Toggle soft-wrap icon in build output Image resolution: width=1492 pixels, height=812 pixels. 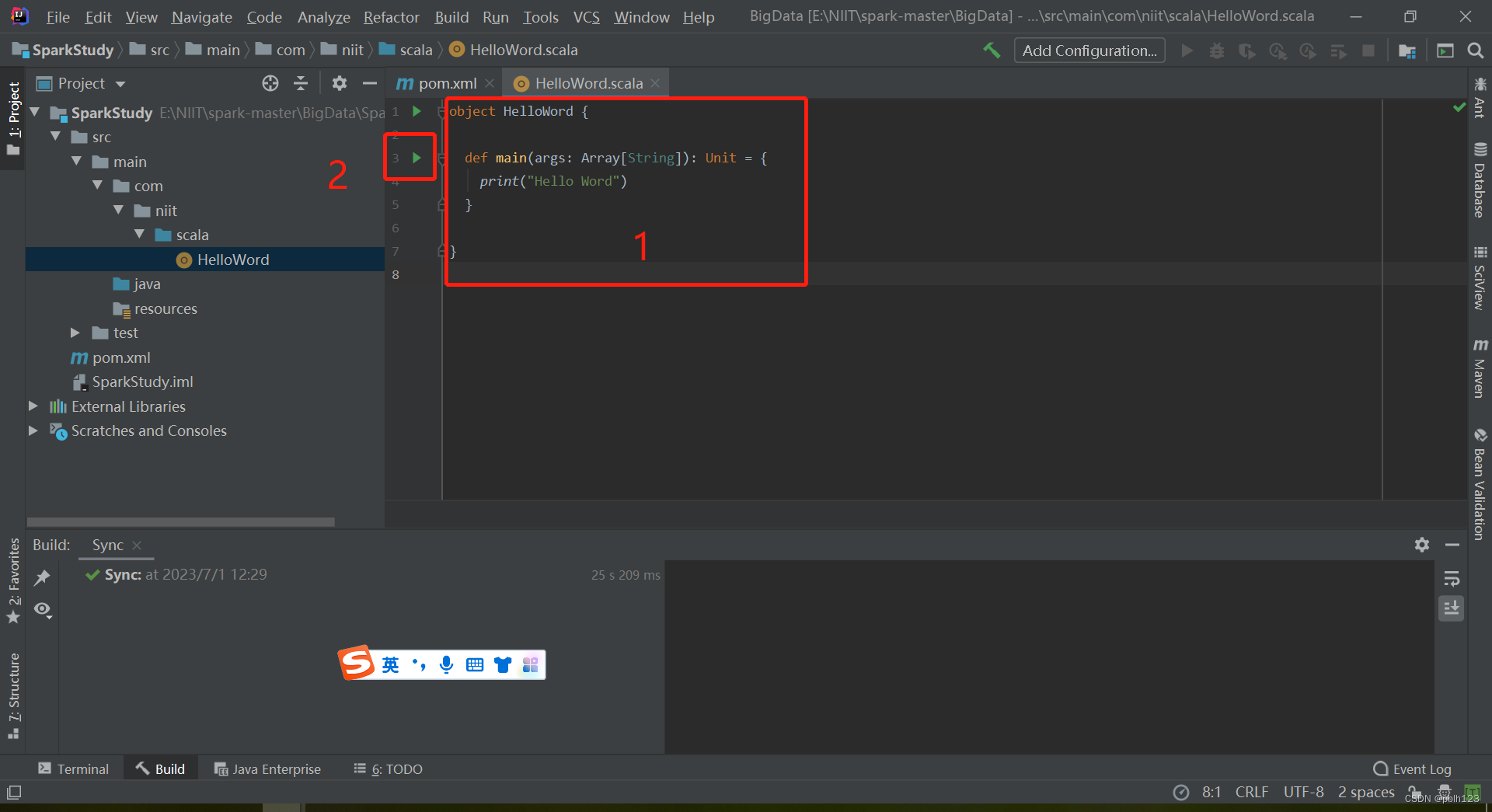[x=1452, y=579]
